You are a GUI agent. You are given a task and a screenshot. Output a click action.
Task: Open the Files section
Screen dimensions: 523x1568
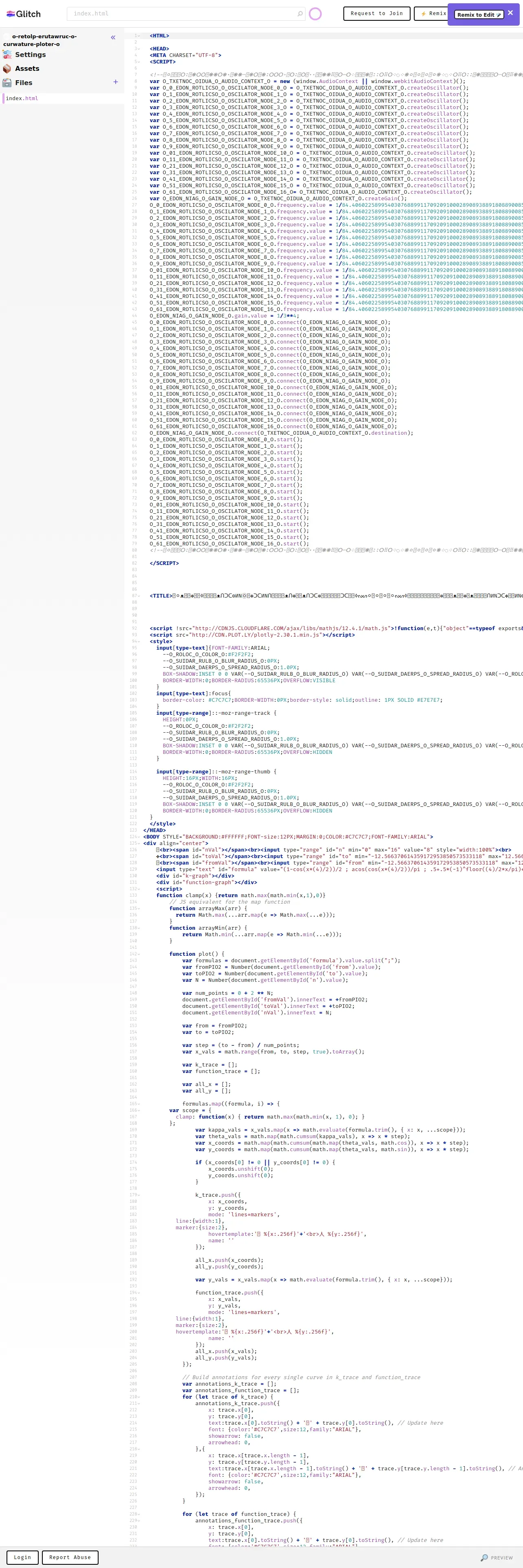tap(18, 83)
